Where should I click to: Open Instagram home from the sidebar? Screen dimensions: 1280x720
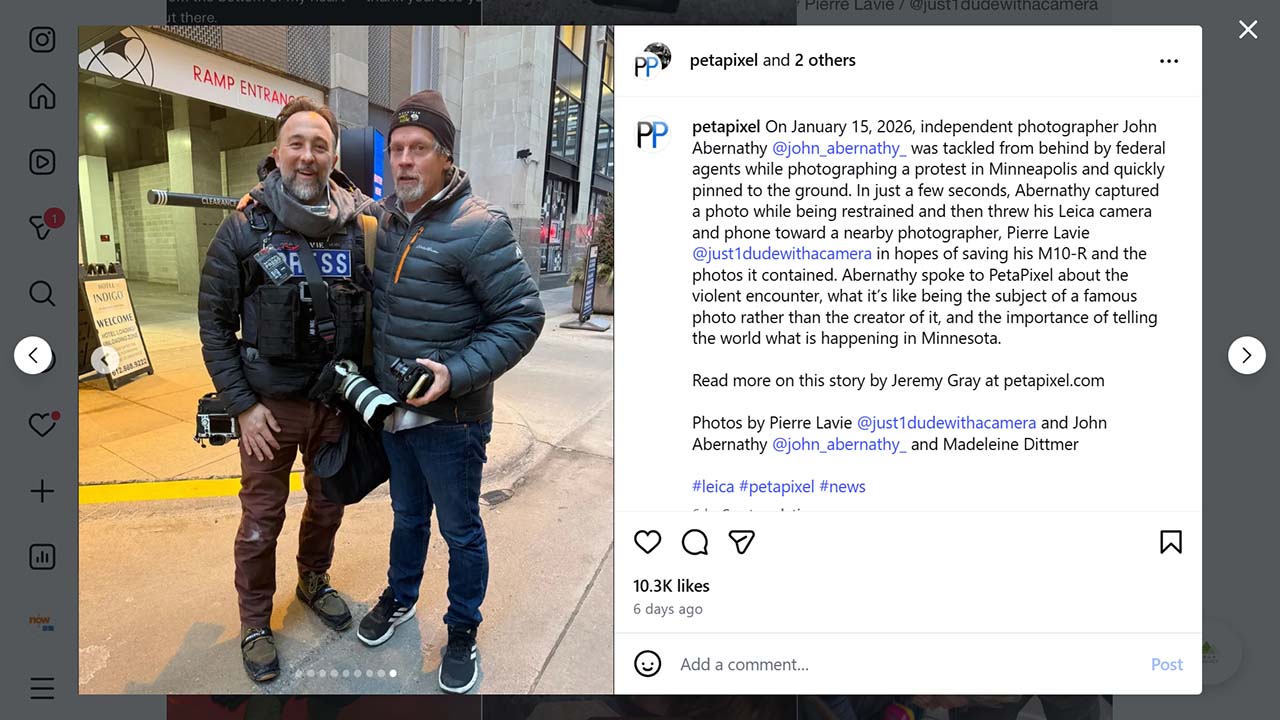[x=42, y=96]
